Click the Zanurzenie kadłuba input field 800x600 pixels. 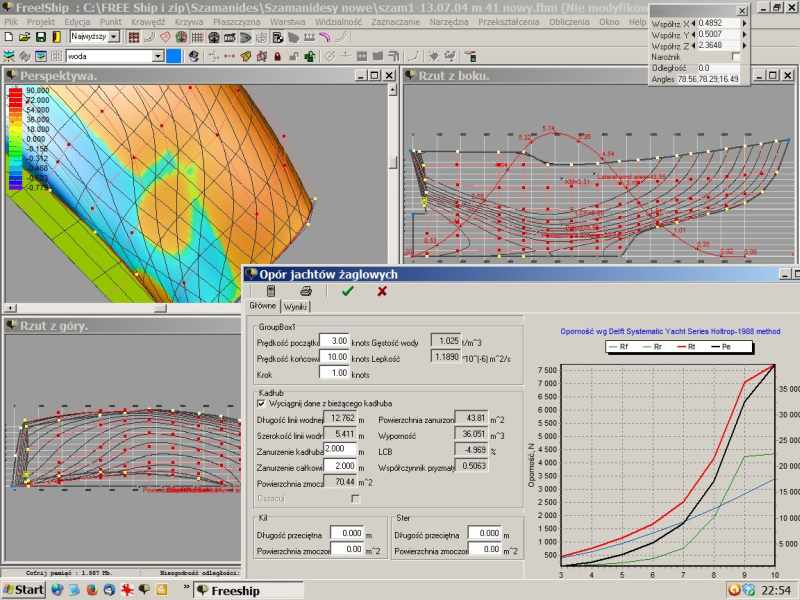[340, 449]
